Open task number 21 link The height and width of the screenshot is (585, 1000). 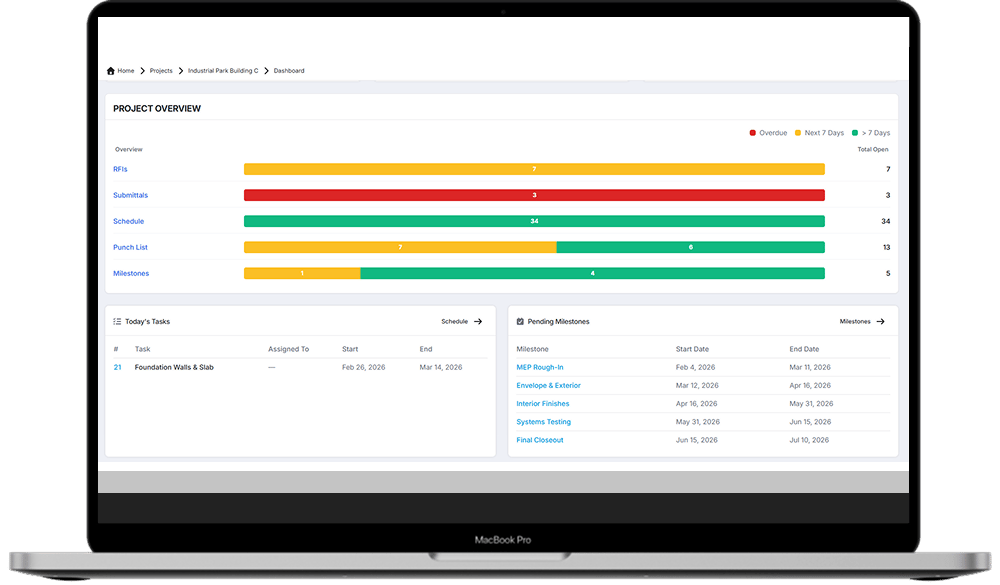[x=117, y=367]
